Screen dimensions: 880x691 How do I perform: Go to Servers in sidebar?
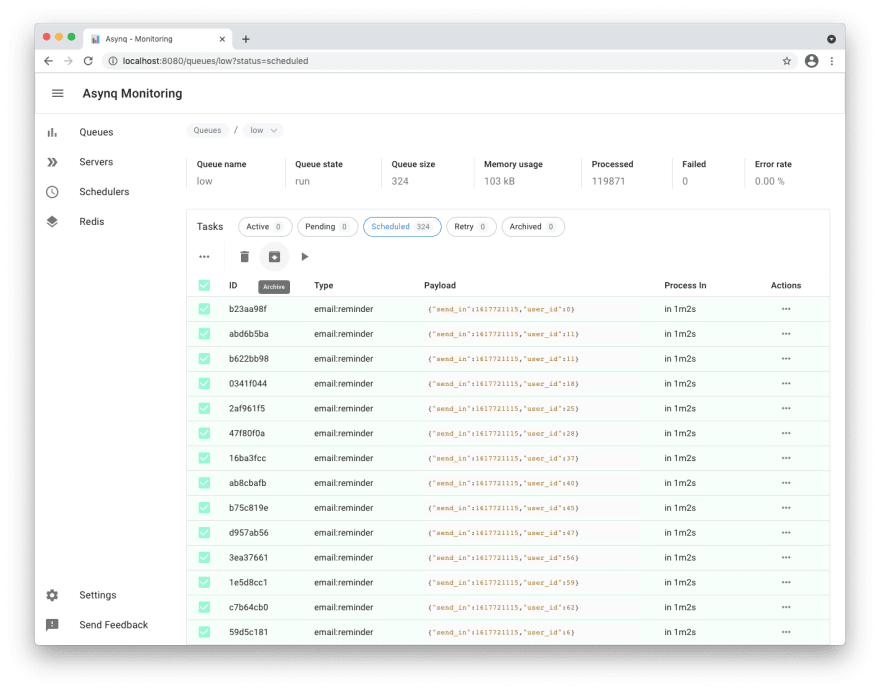96,162
